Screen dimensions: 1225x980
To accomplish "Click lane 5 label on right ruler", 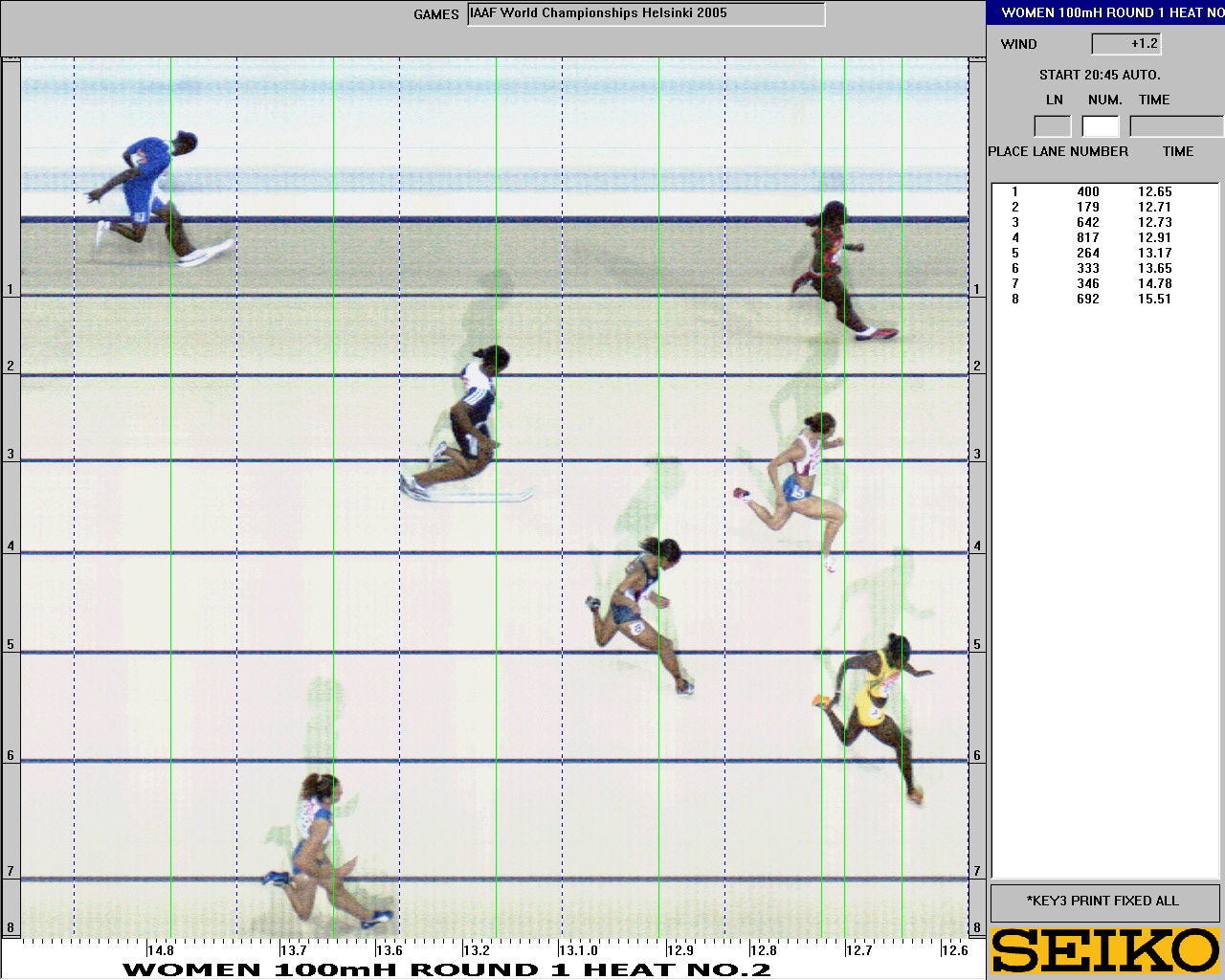I will tap(977, 644).
